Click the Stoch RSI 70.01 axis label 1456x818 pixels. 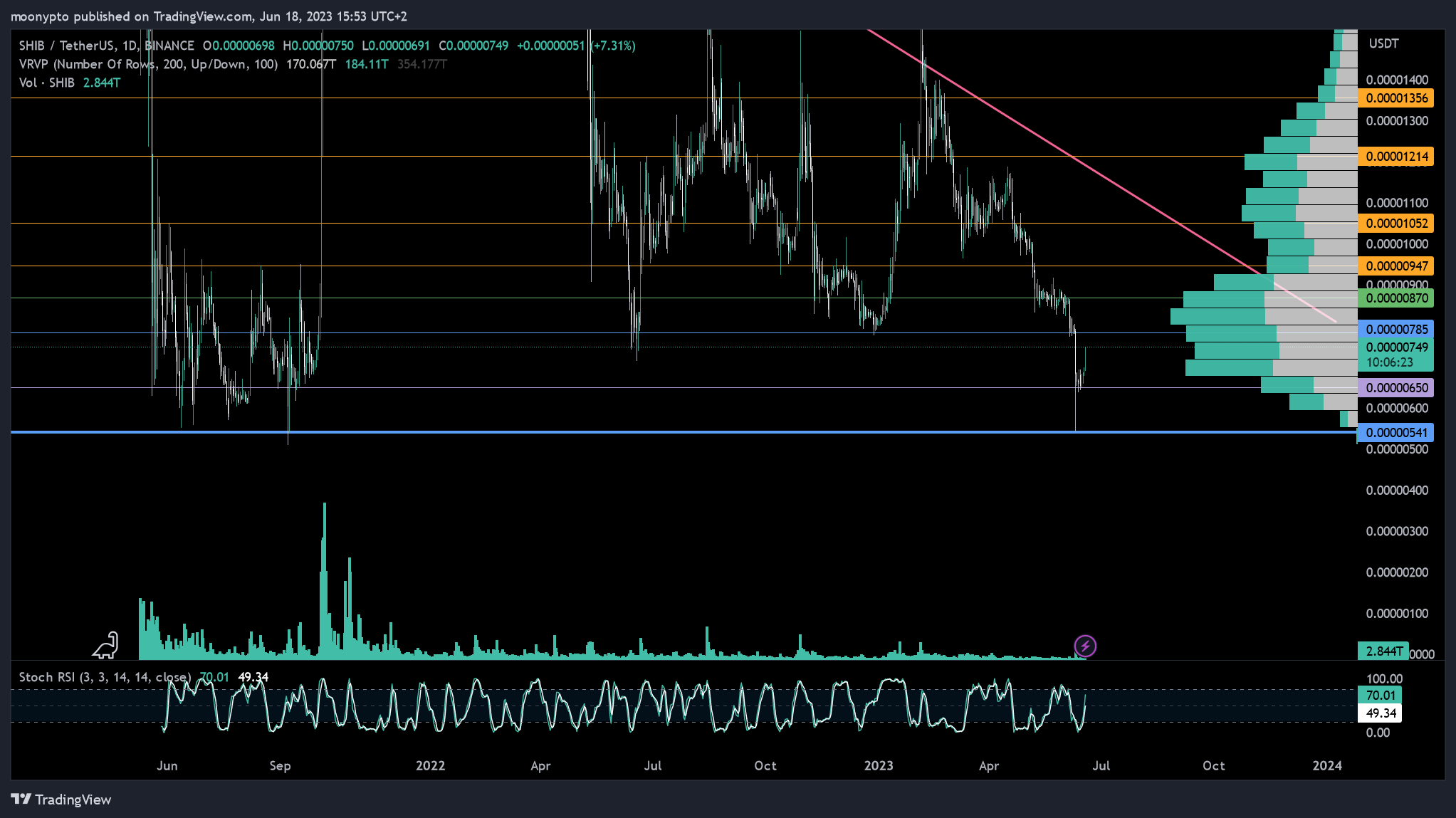[1380, 696]
